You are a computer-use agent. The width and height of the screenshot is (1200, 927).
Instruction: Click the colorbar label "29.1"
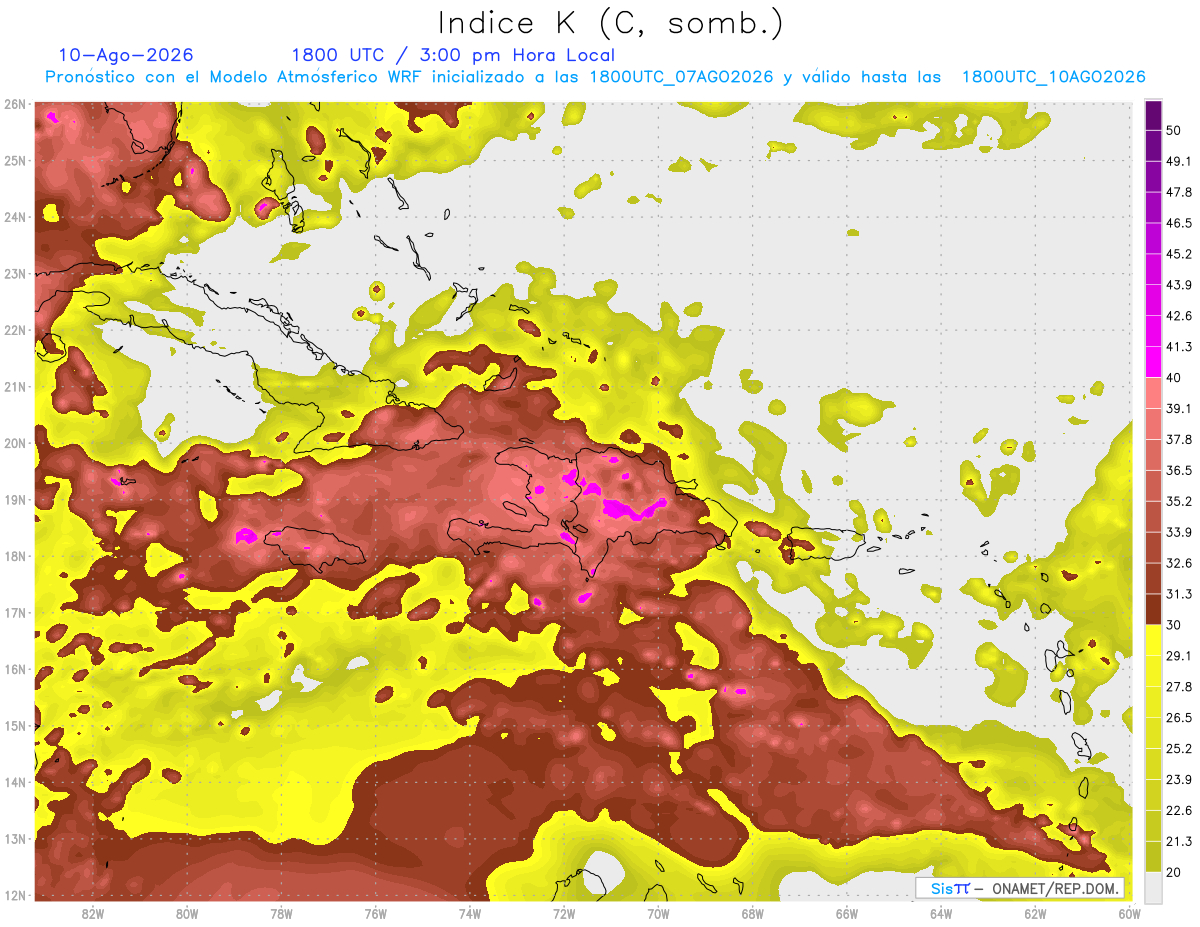(1179, 655)
